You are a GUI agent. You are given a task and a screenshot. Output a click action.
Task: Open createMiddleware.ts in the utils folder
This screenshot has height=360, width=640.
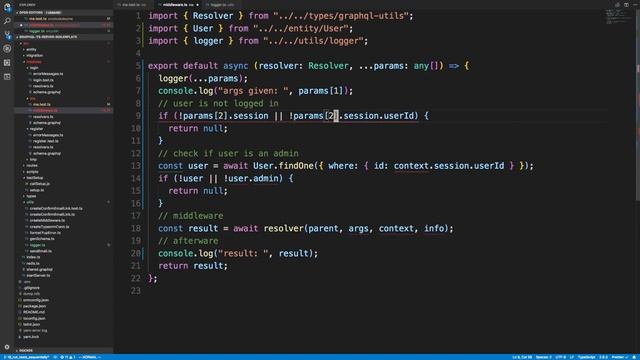[x=47, y=221]
